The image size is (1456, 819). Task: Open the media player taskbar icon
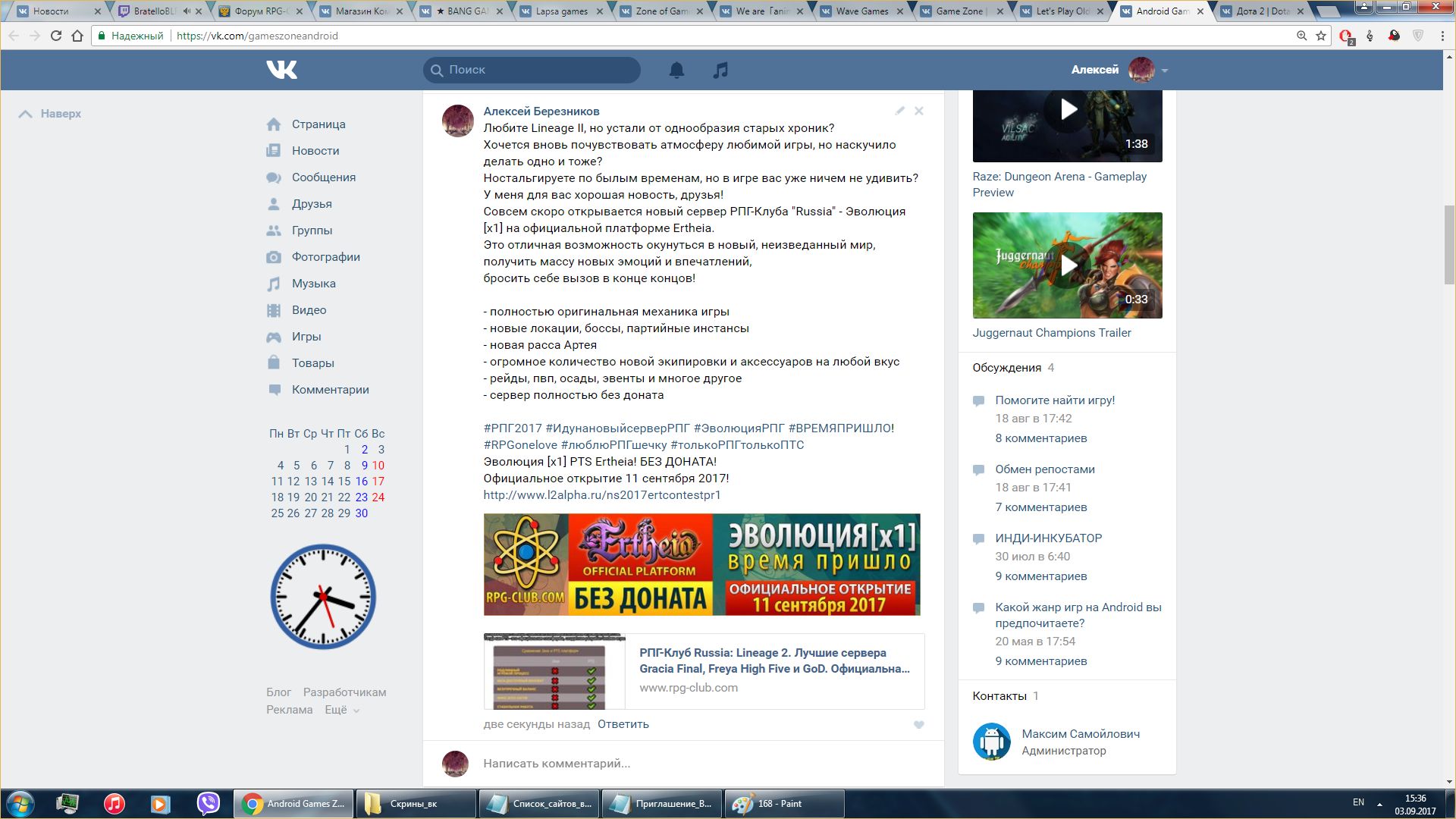pyautogui.click(x=160, y=804)
